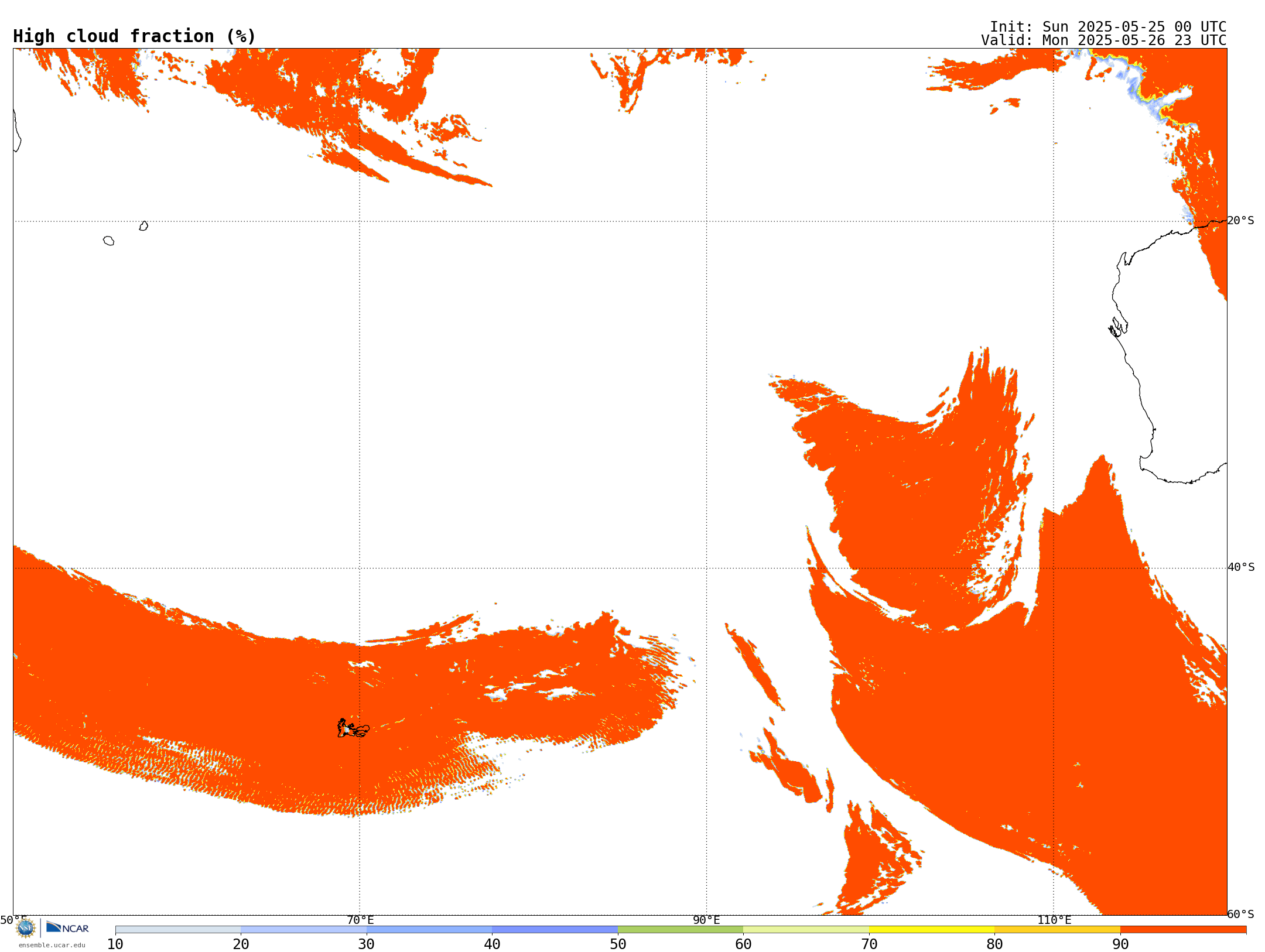Click the Réunion island outline on the map
This screenshot has height=952, width=1265.
point(108,241)
